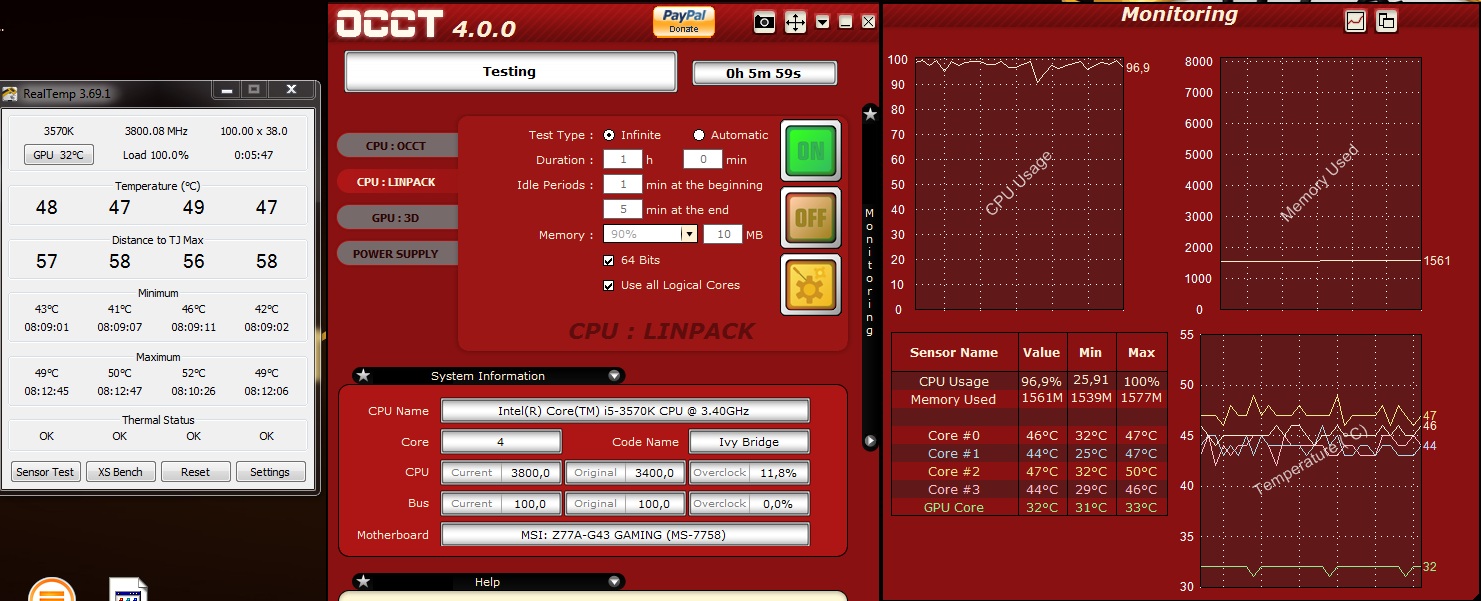Screen dimensions: 1481x601
Task: Click the Code Name Ivy Bridge field
Action: [x=749, y=442]
